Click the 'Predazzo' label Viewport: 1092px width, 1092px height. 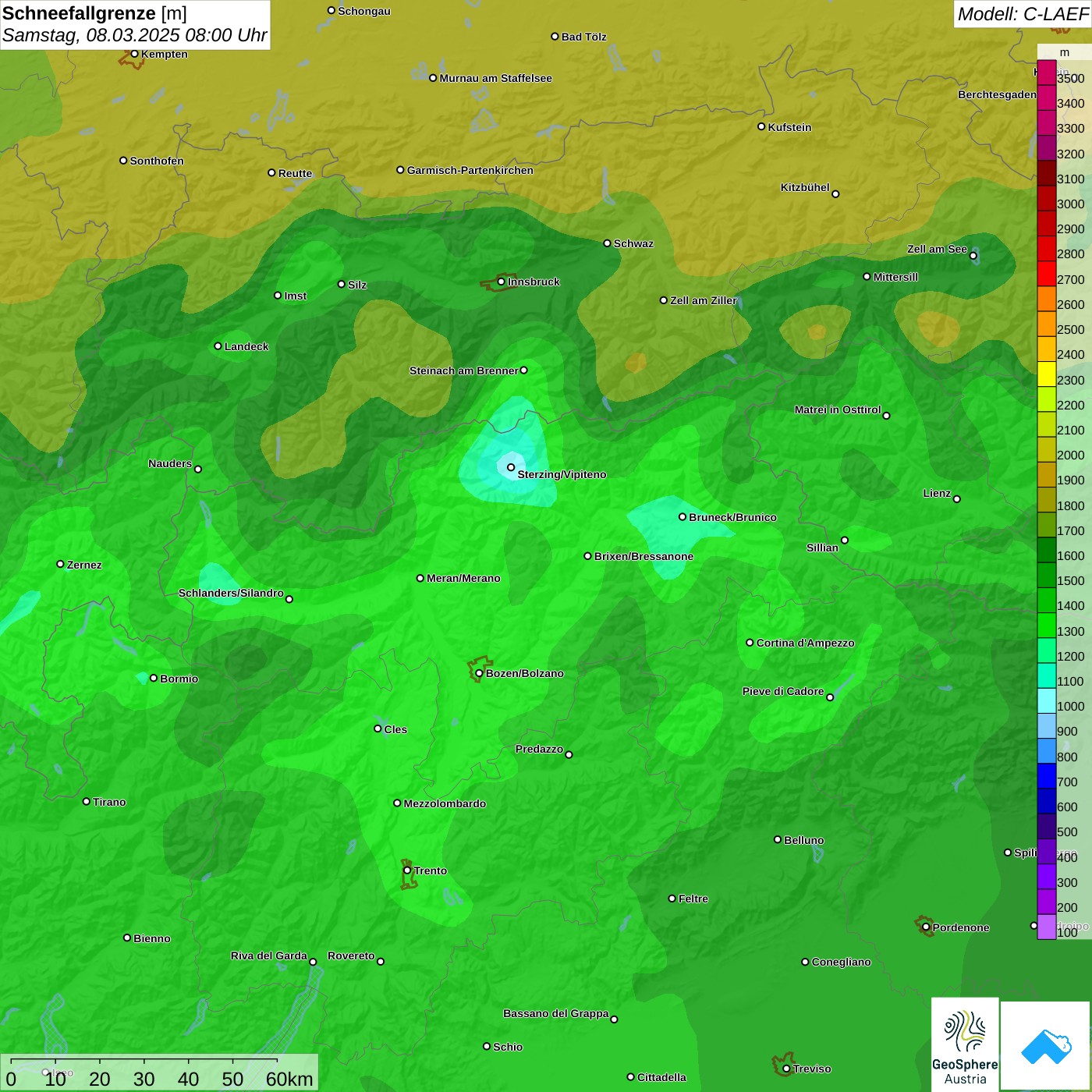(x=539, y=749)
